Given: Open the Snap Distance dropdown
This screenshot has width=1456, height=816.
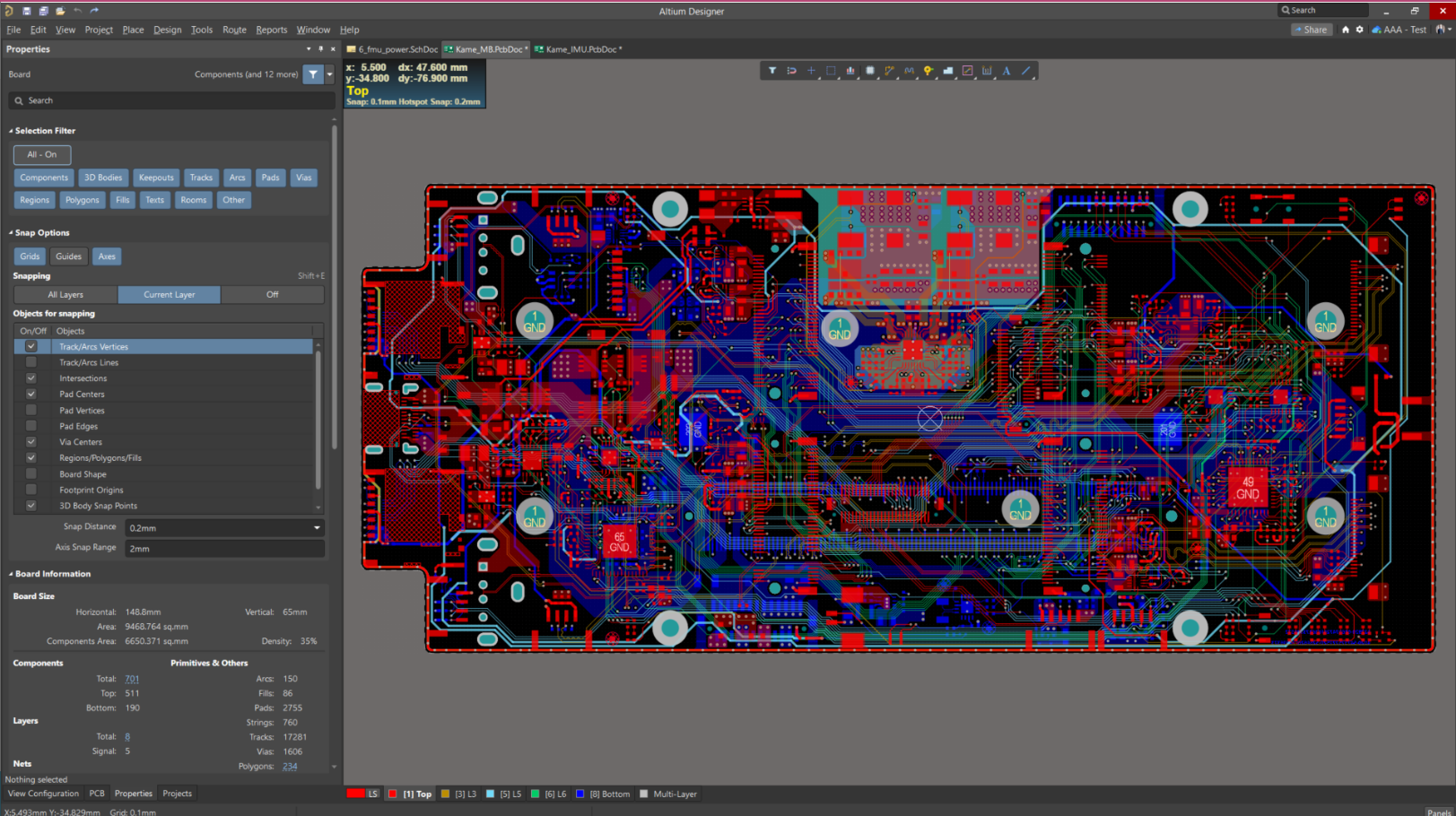Looking at the screenshot, I should [x=315, y=527].
